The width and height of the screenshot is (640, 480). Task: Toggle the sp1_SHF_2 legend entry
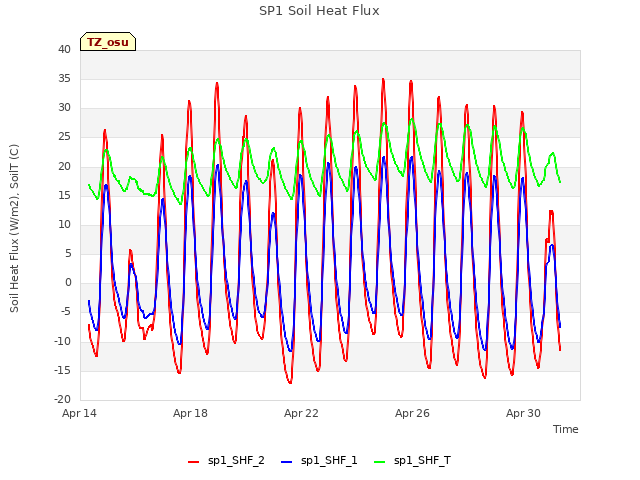click(x=226, y=461)
